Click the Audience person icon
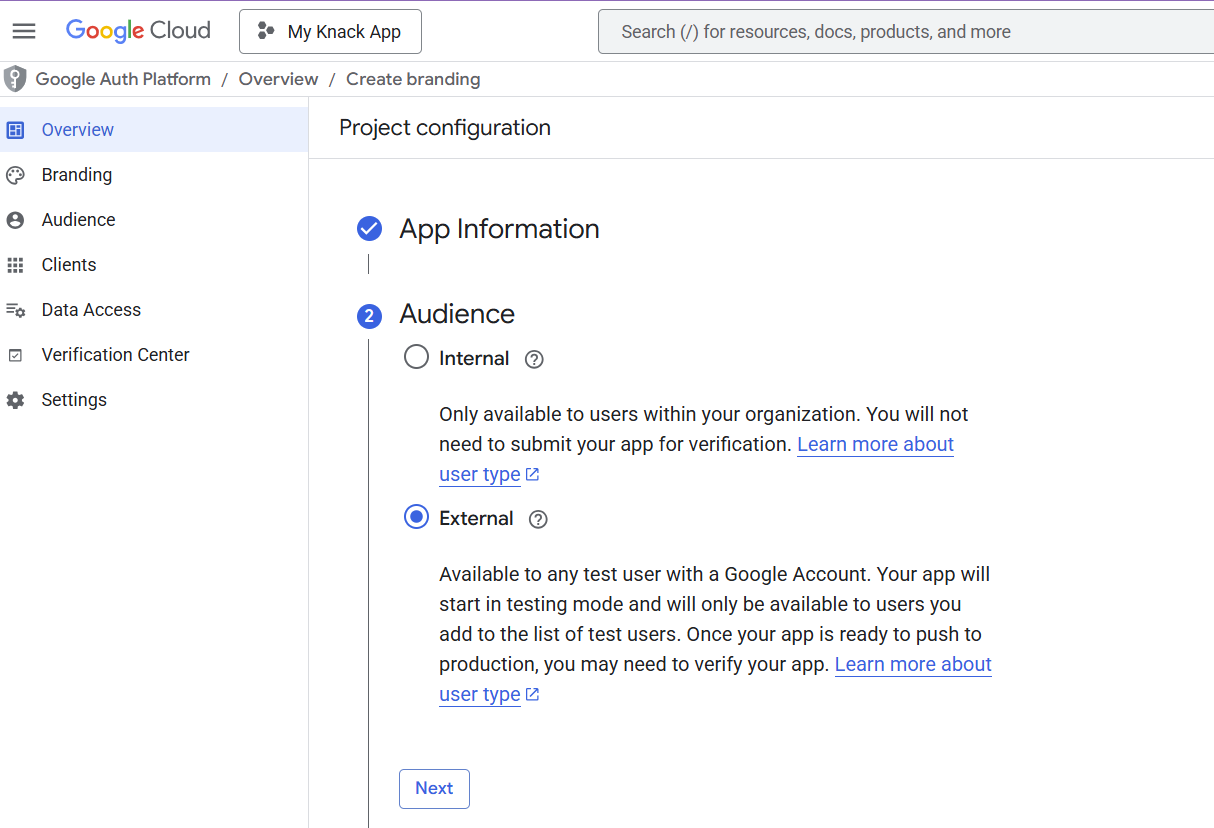Screen dimensions: 1214x828 click(x=15, y=220)
